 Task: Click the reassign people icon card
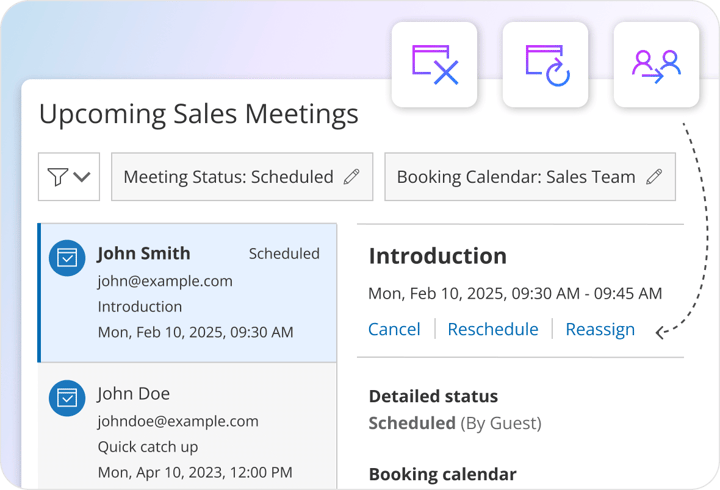656,65
